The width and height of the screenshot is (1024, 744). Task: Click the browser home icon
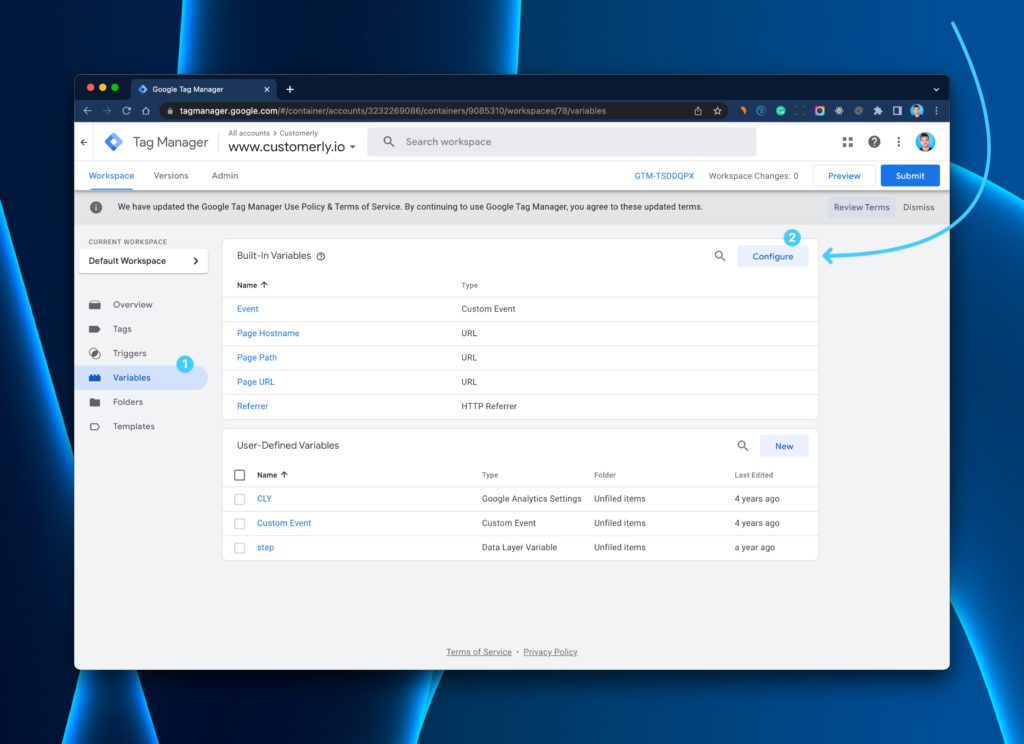click(x=146, y=111)
